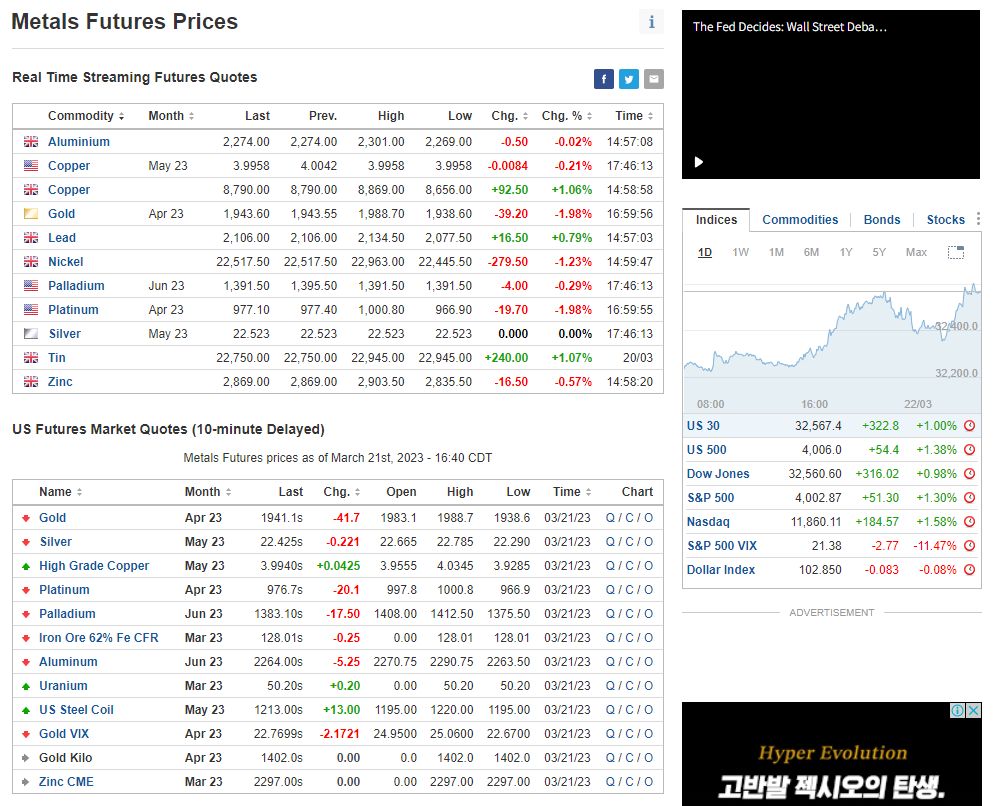The height and width of the screenshot is (806, 998).
Task: Click the flag icon next to Silver
Action: pyautogui.click(x=31, y=334)
